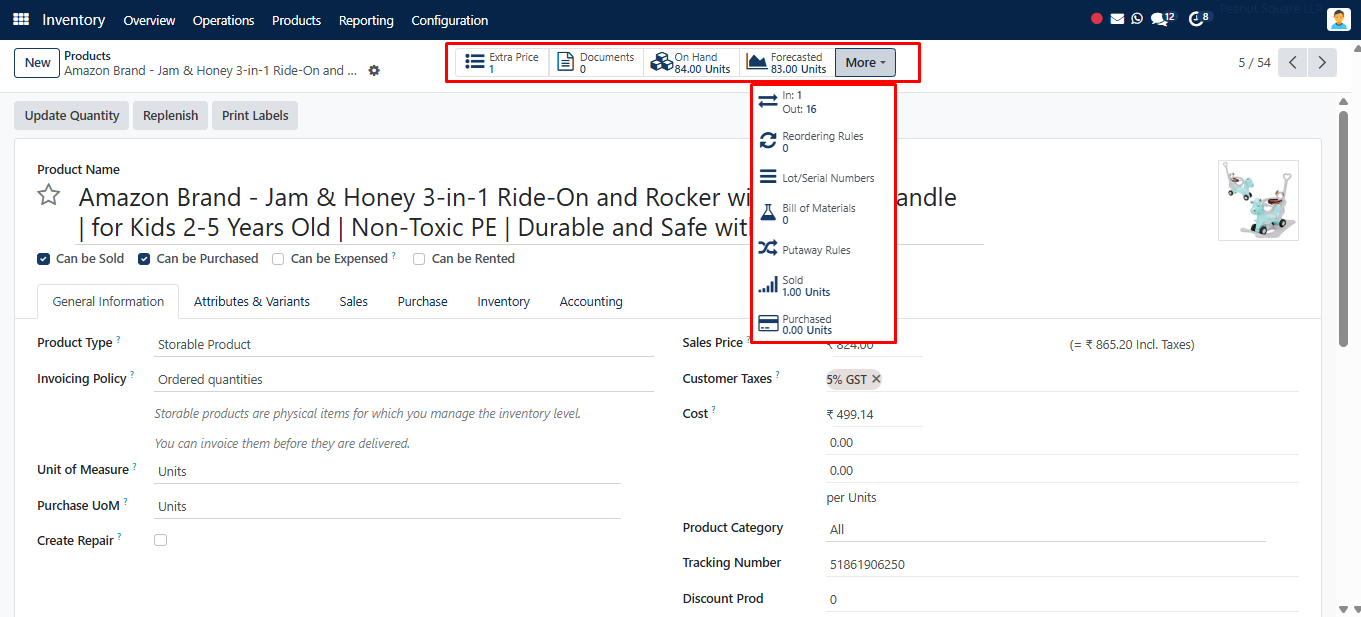
Task: Open the Reporting menu
Action: click(x=366, y=20)
